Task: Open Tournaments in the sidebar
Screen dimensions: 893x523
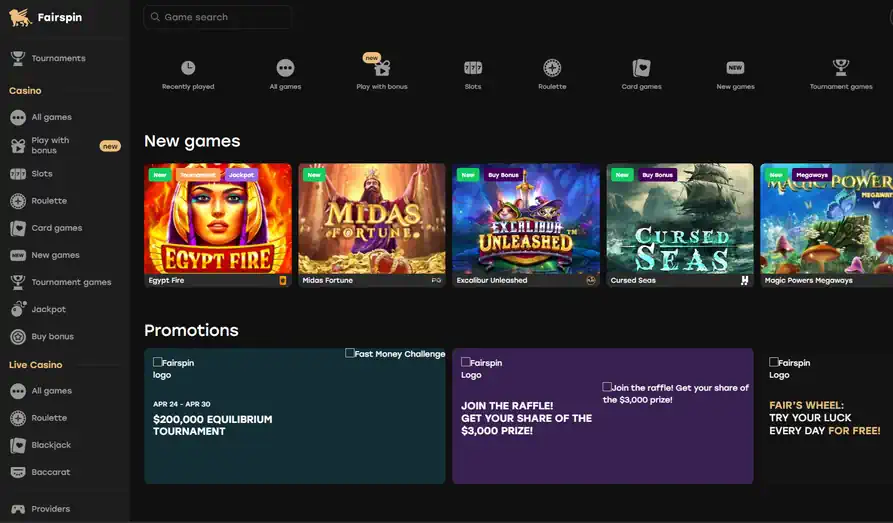Action: pos(58,58)
